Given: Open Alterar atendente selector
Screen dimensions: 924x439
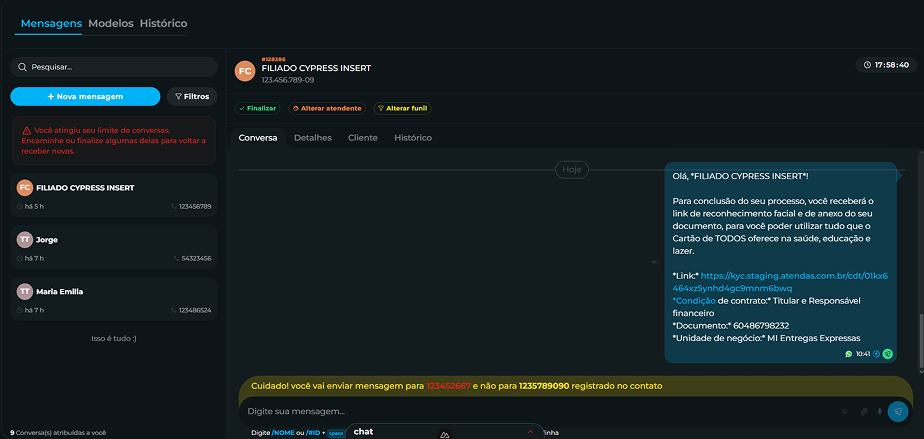Looking at the screenshot, I should 327,108.
